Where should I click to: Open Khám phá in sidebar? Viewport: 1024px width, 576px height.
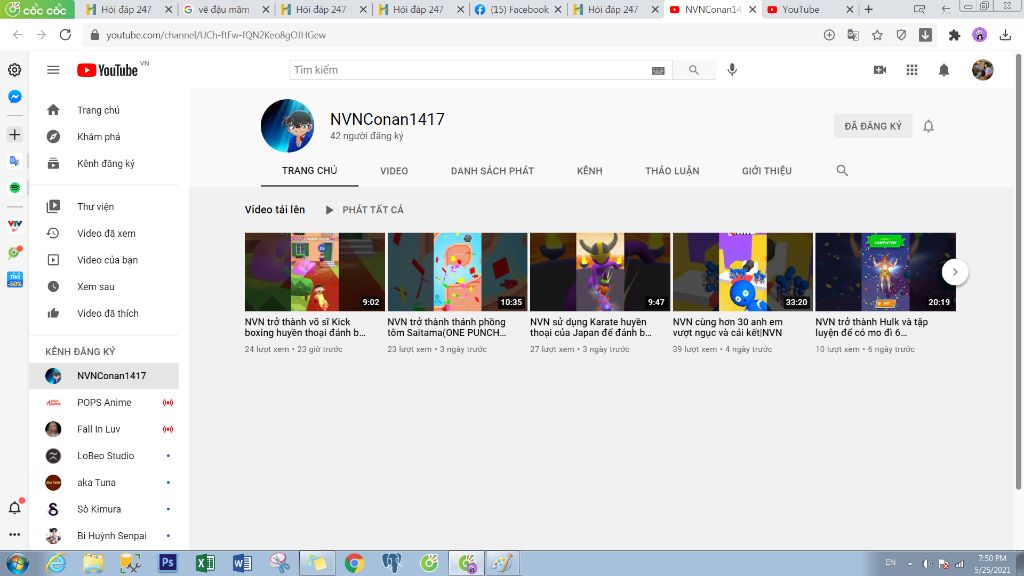104,136
